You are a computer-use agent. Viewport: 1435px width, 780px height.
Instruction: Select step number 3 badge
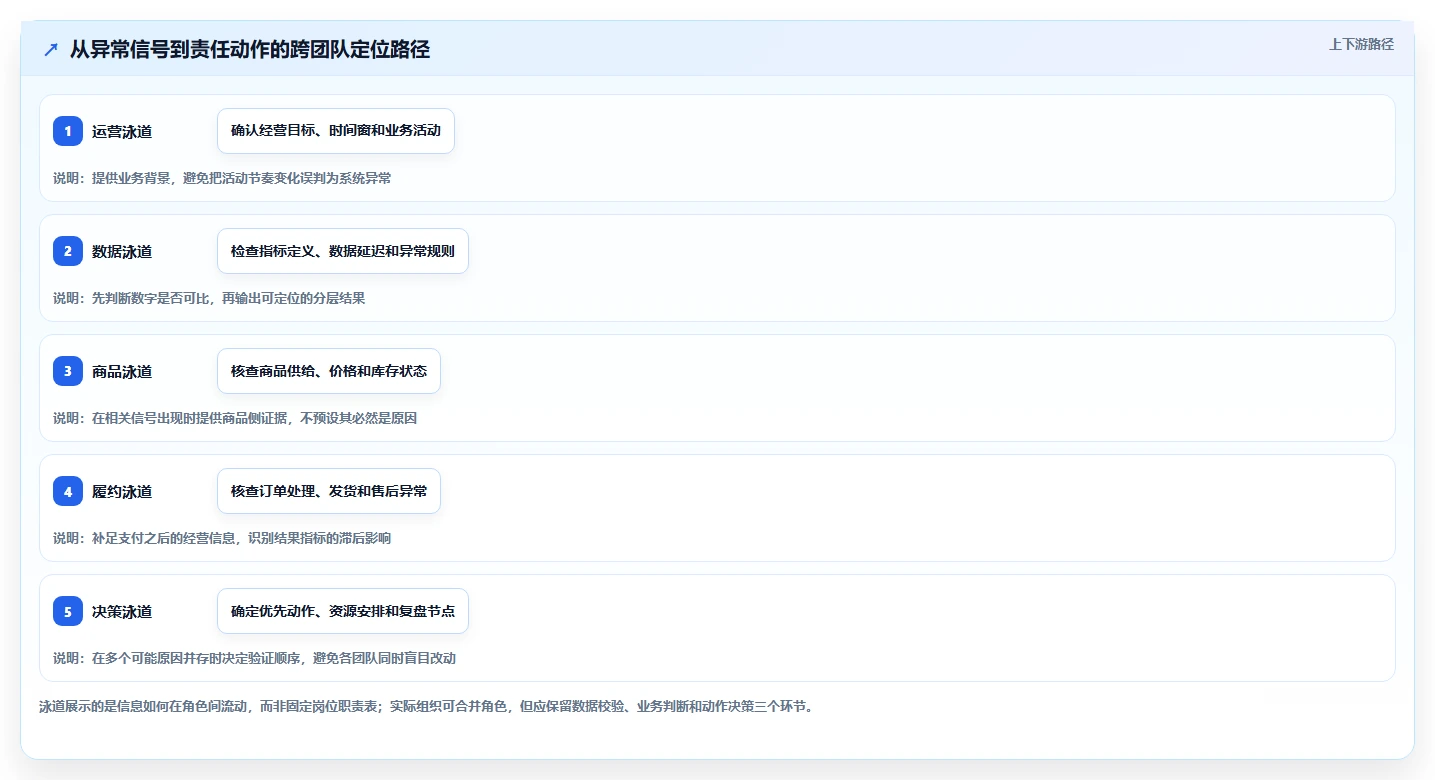pyautogui.click(x=68, y=371)
